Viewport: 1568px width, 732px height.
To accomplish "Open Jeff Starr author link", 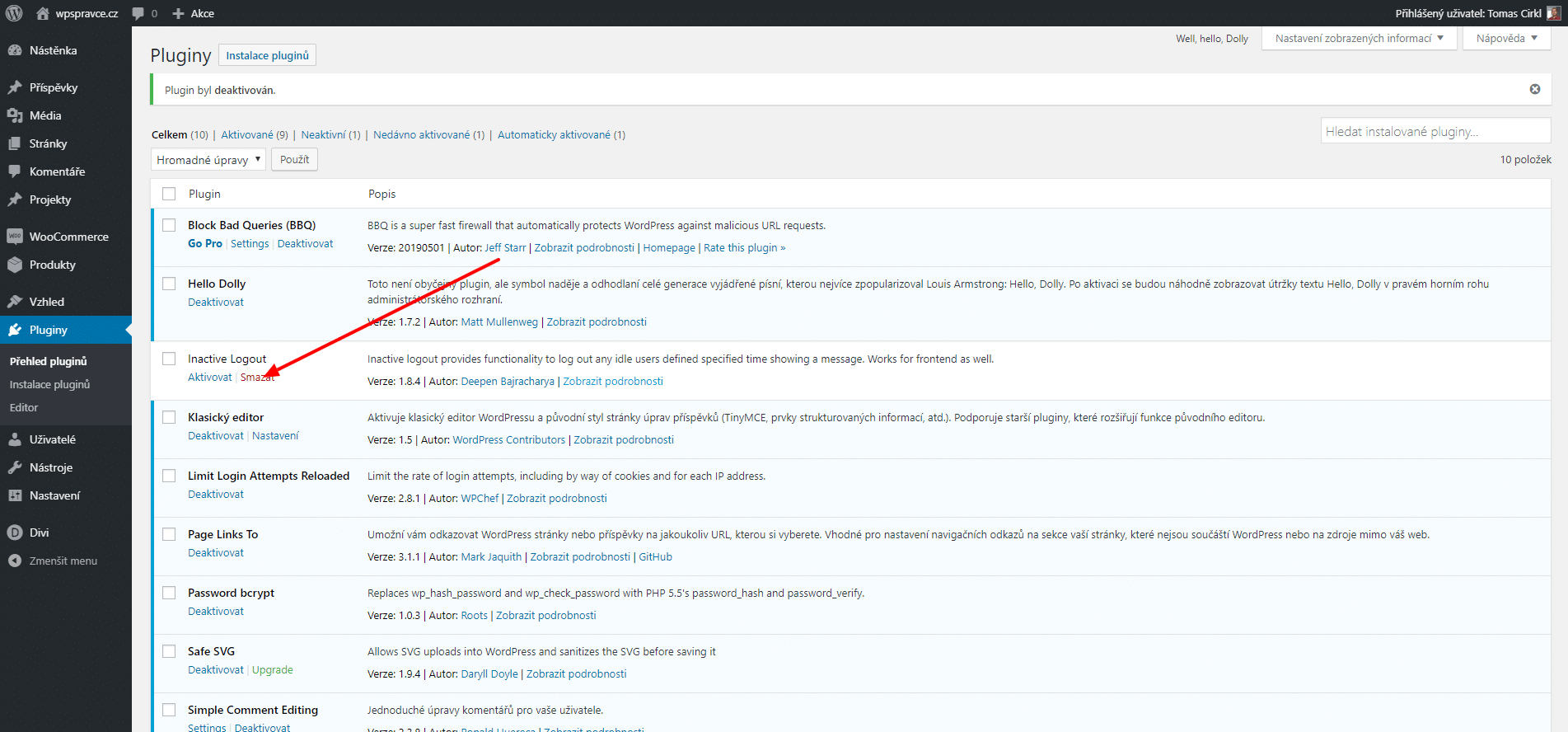I will coord(505,248).
